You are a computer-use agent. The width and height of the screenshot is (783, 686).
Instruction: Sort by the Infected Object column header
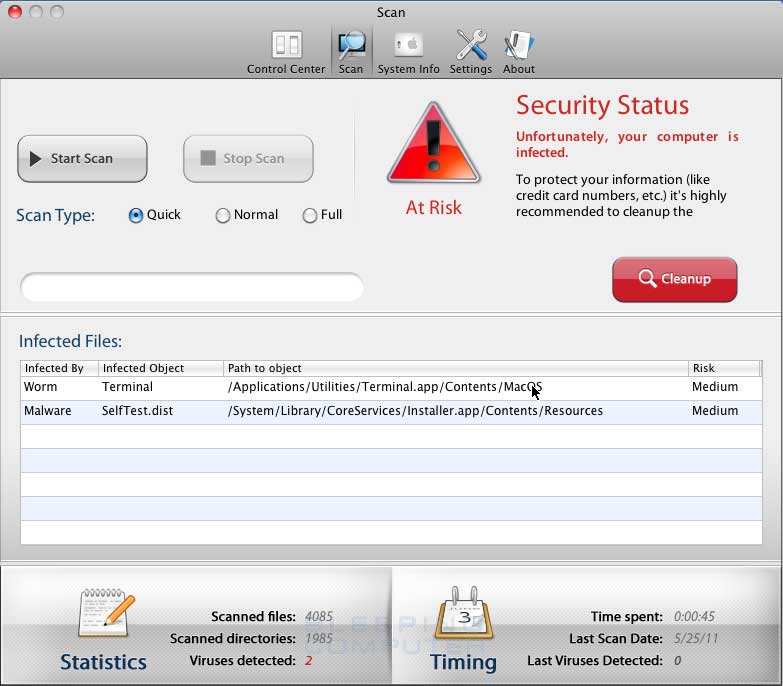coord(160,368)
